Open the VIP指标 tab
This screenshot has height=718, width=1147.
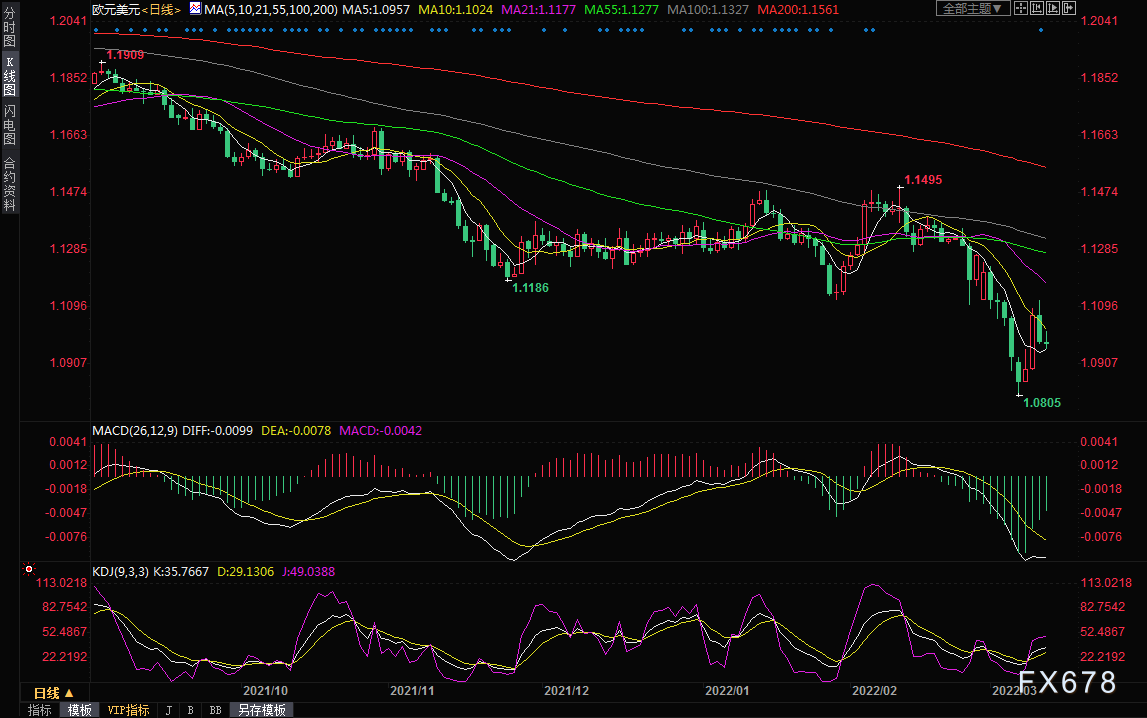coord(128,710)
